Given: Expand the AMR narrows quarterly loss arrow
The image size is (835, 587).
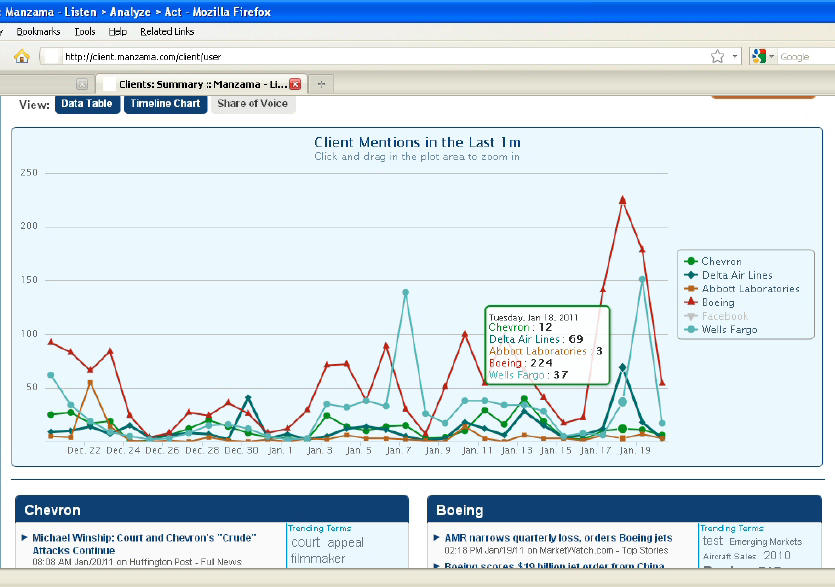Looking at the screenshot, I should click(437, 537).
